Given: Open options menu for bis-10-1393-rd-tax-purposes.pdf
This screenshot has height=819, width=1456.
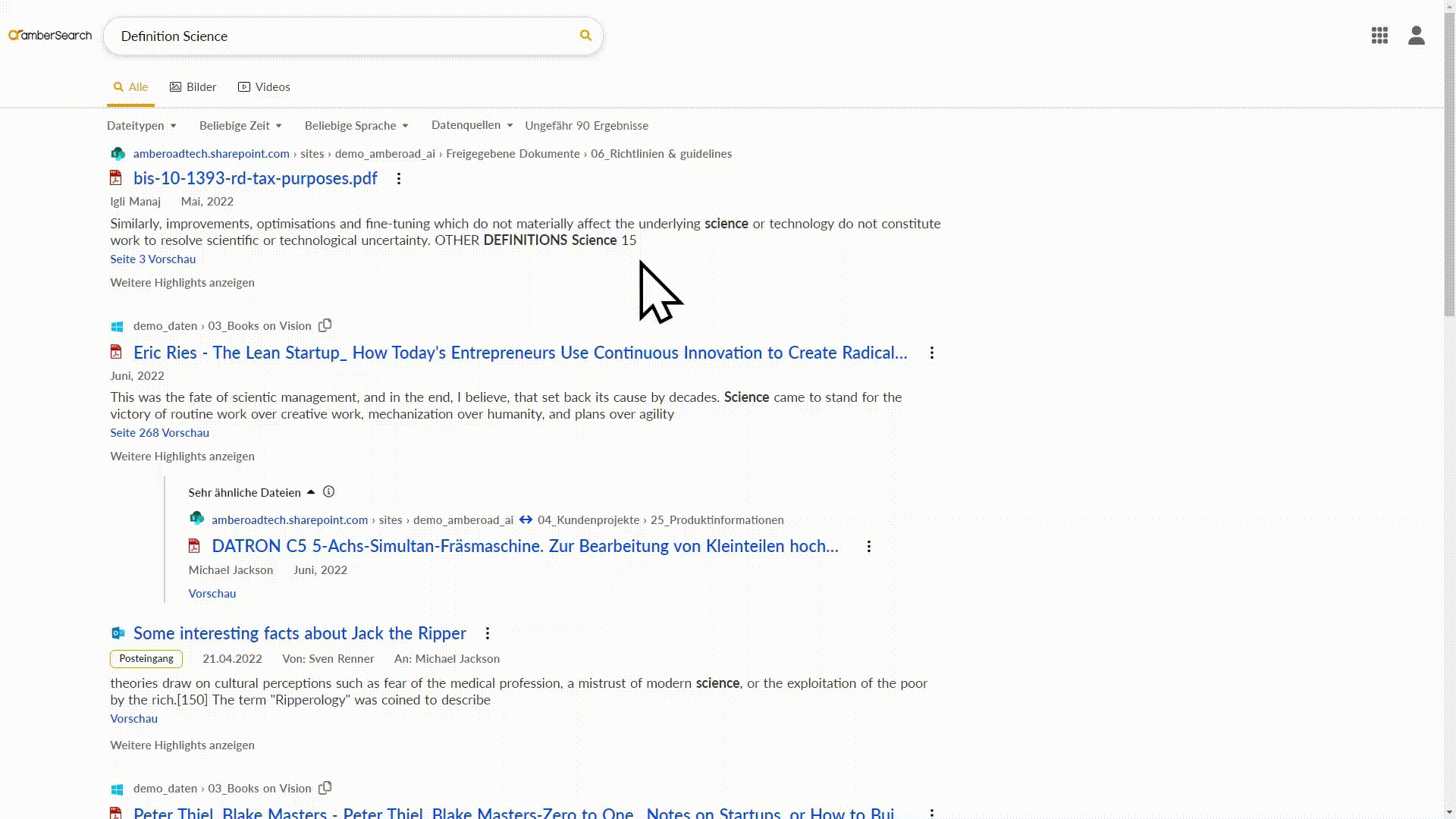Looking at the screenshot, I should [399, 179].
